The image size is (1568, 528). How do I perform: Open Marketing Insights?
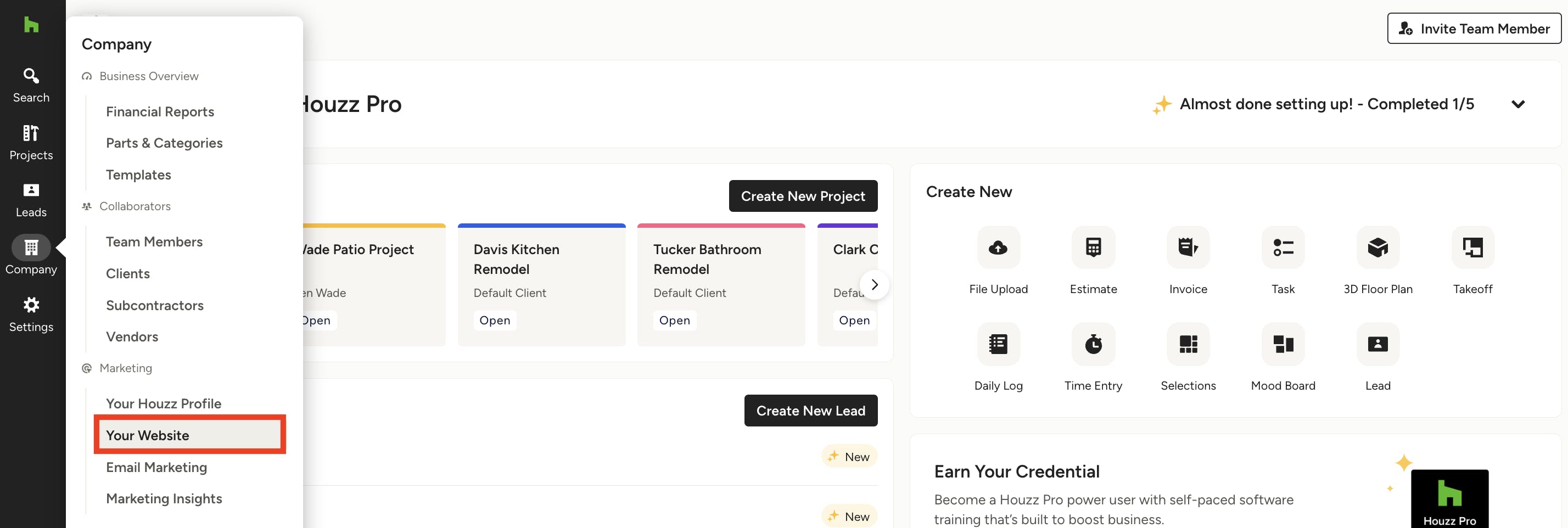click(x=164, y=498)
